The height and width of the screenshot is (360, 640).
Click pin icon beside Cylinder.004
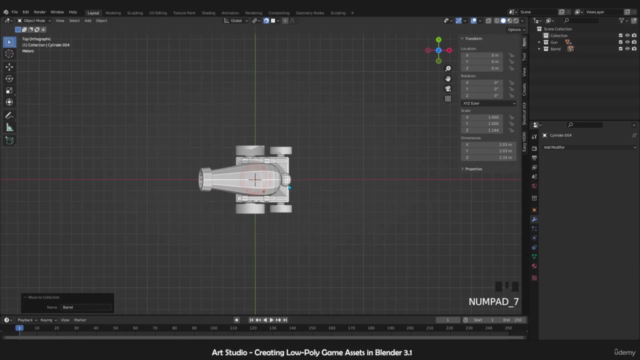click(634, 135)
